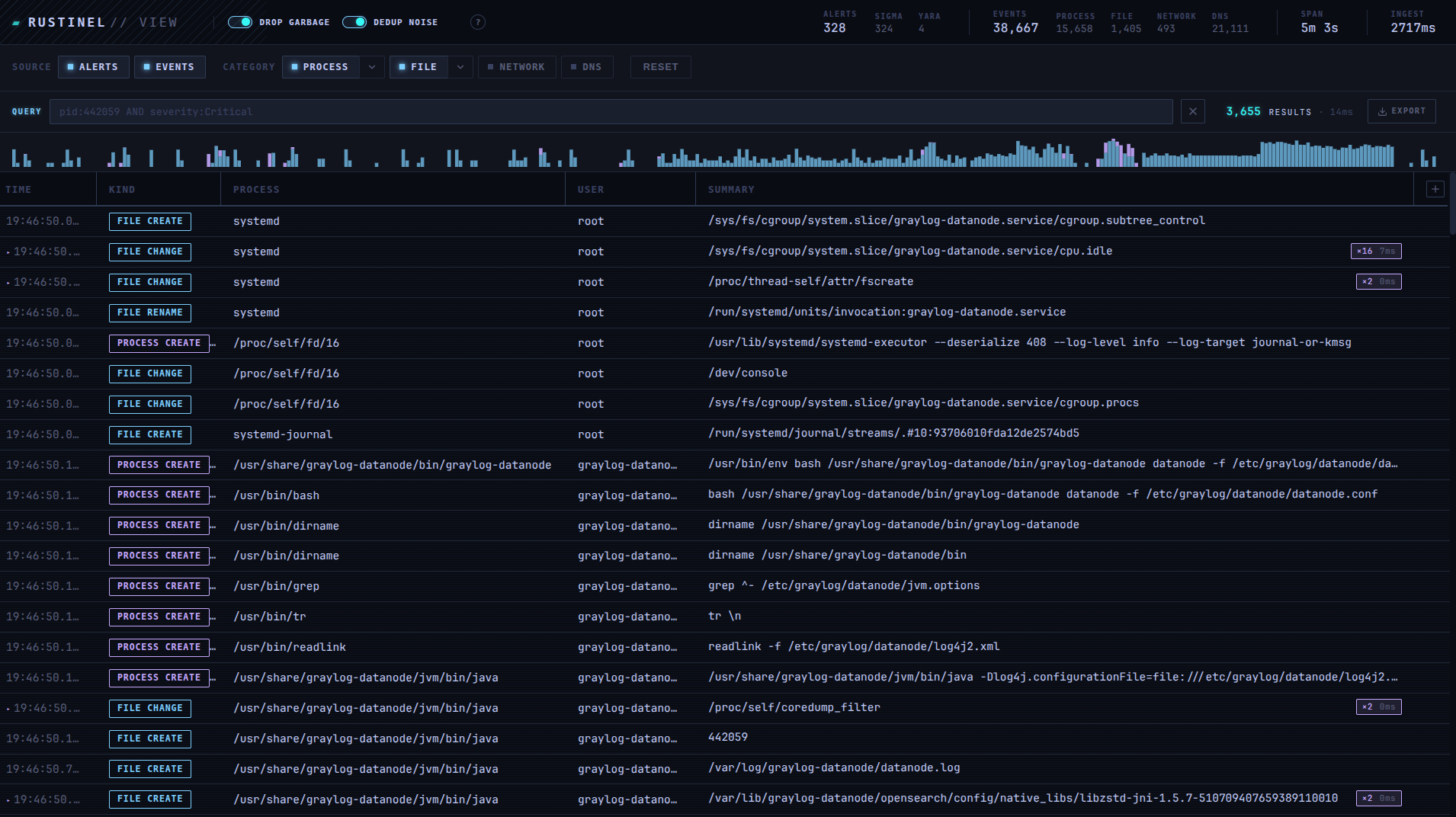Viewport: 1456px width, 817px height.
Task: Click the 442059 summary value
Action: 728,738
